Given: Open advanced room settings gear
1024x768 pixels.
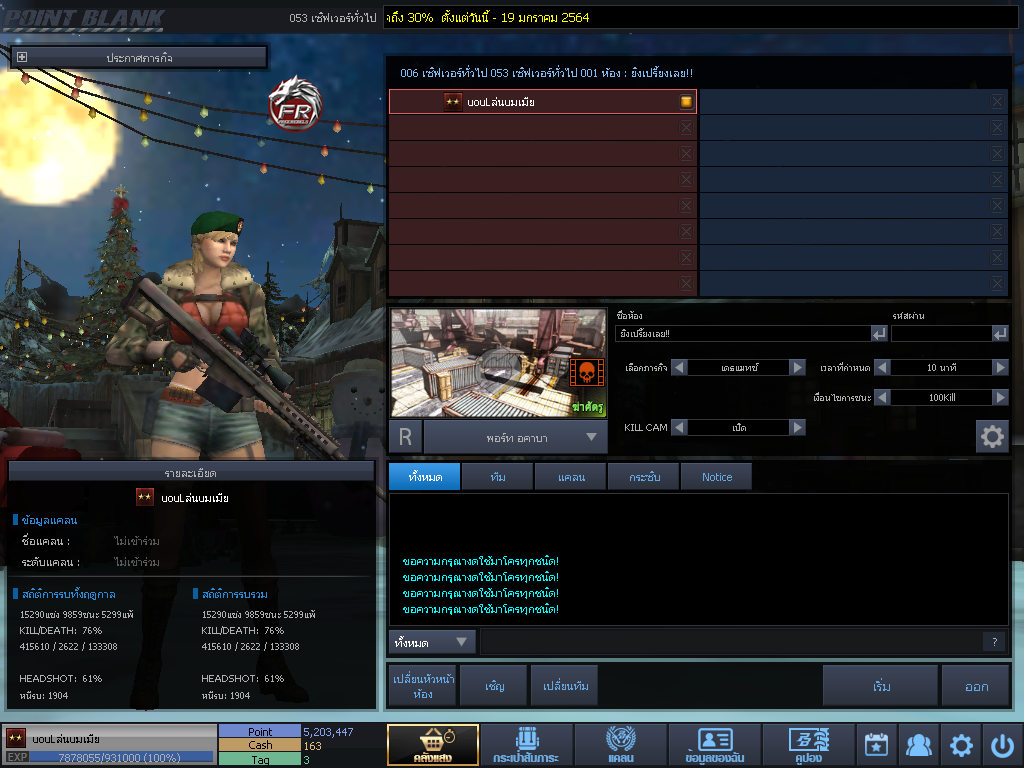Looking at the screenshot, I should [992, 436].
